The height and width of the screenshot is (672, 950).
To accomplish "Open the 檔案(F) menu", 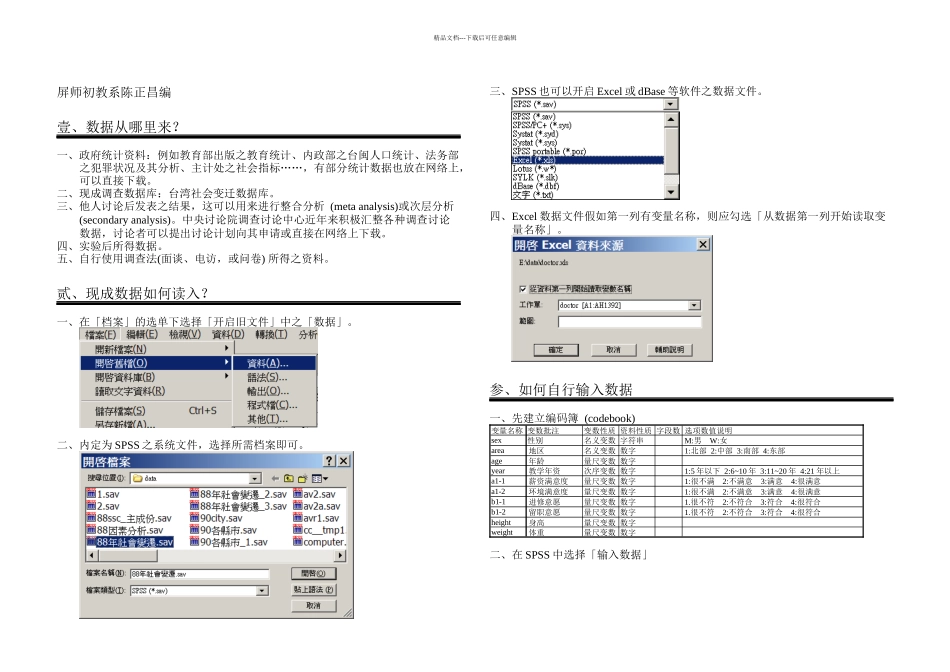I will (100, 334).
